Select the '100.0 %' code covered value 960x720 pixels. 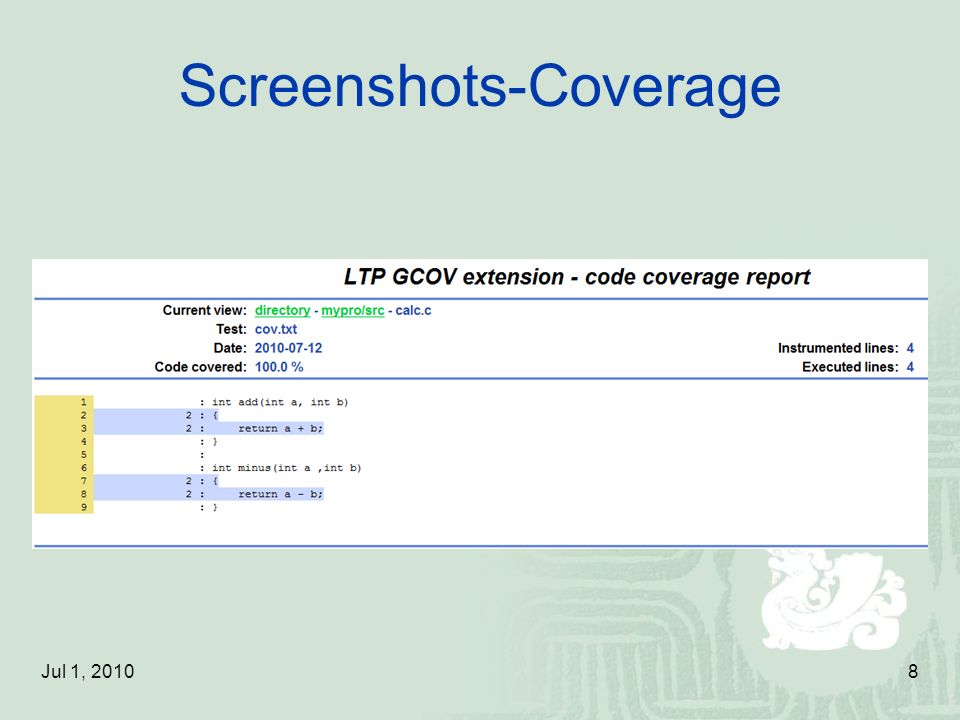coord(279,367)
